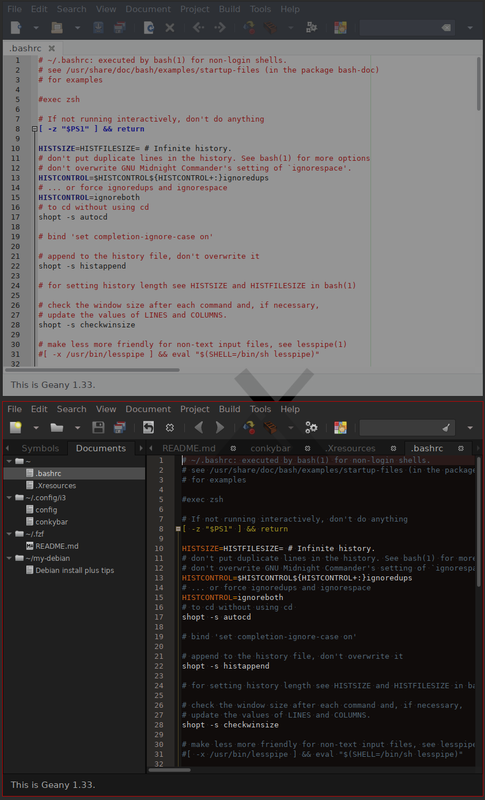485x800 pixels.
Task: Collapse the ~/.fzf folder in tree
Action: [9, 534]
